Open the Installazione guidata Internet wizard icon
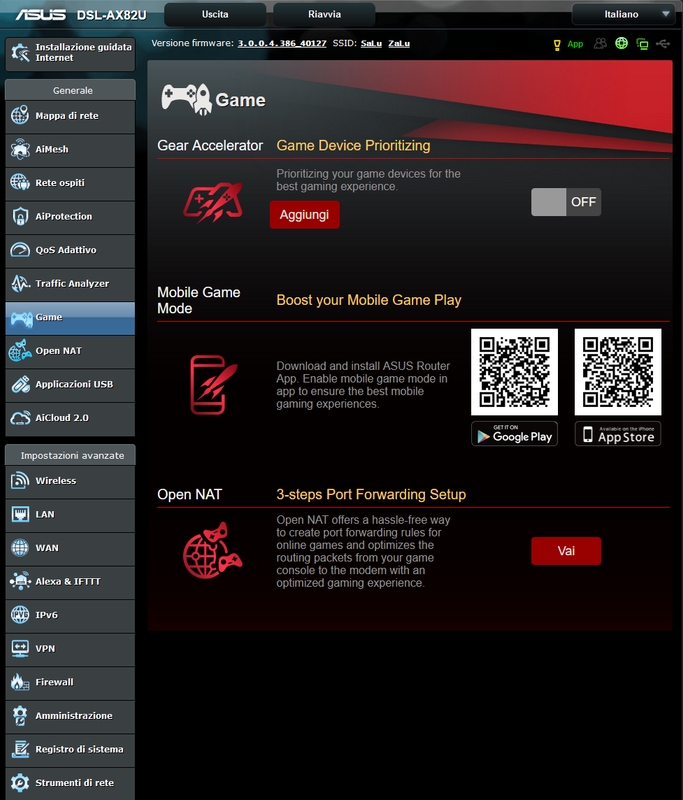Viewport: 683px width, 800px height. coord(20,53)
